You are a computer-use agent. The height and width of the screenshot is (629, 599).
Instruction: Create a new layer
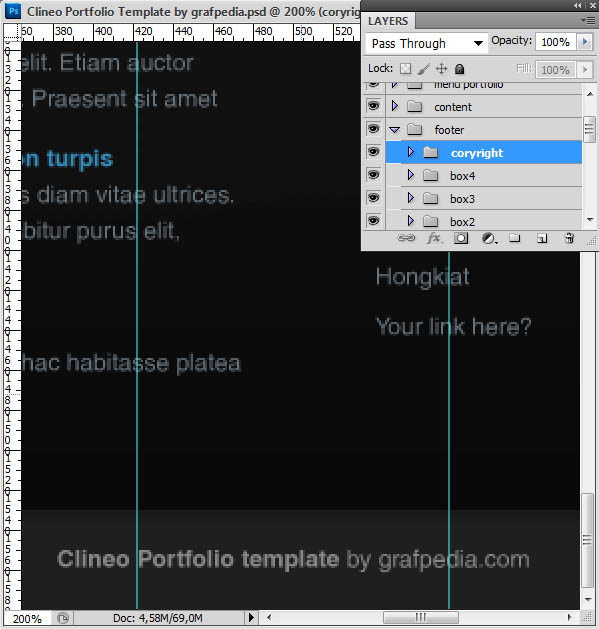(x=542, y=238)
